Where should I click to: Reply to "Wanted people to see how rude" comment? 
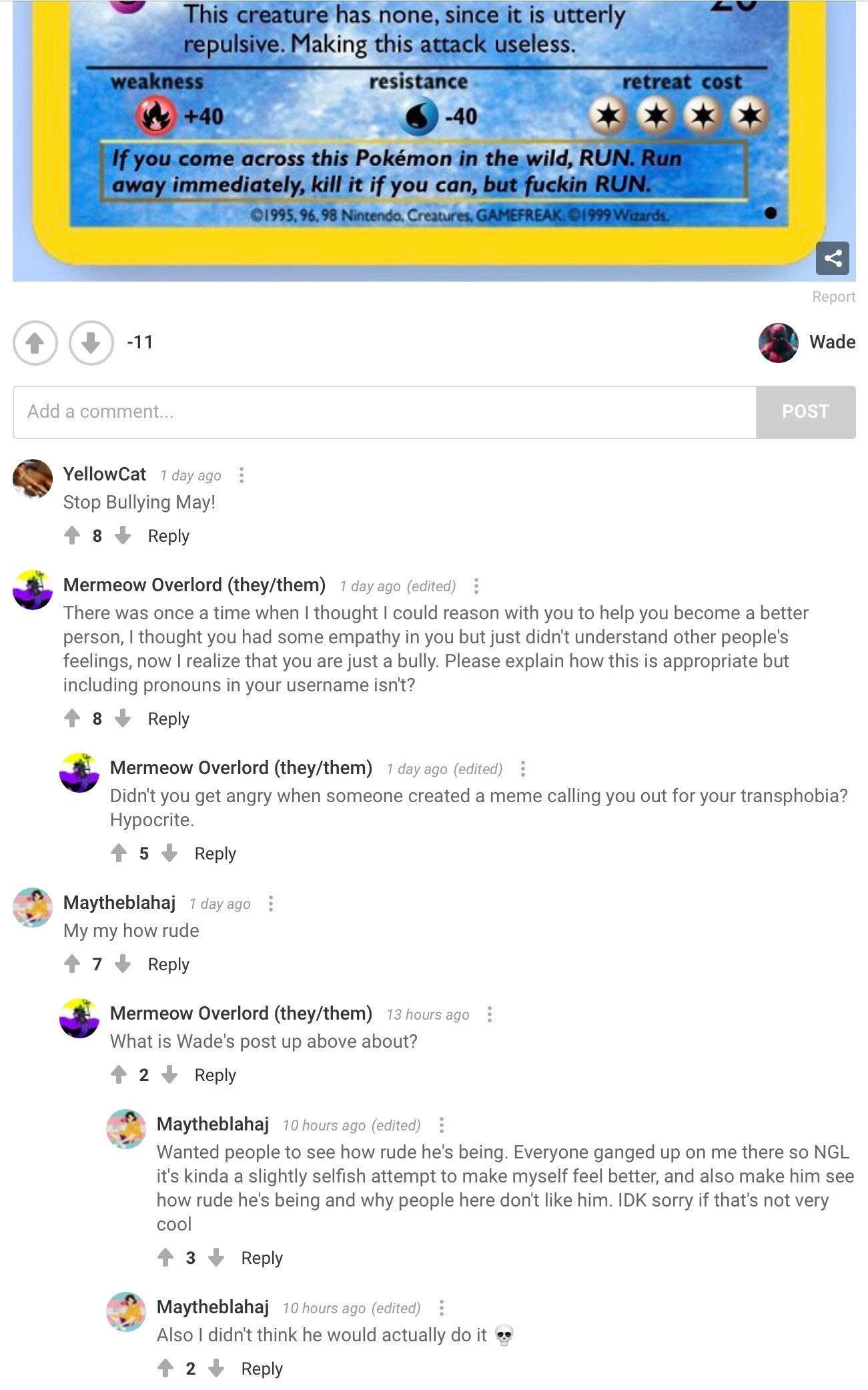coord(262,1258)
